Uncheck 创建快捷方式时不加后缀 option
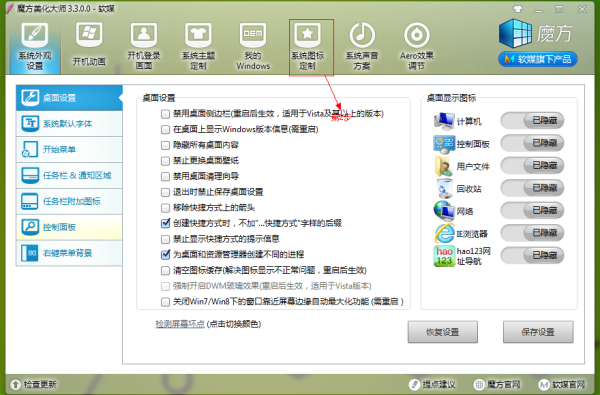Screen dimensions: 600x395 165,223
